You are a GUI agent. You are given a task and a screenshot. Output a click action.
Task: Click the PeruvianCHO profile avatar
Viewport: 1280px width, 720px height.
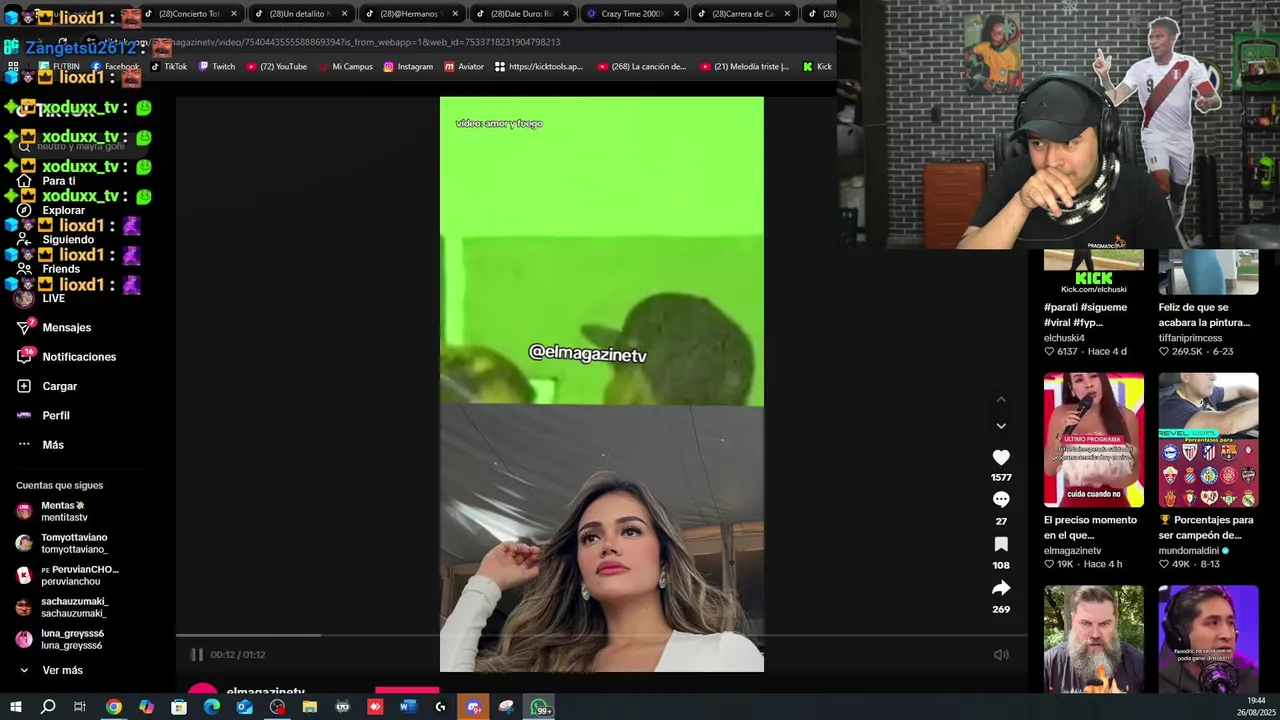pos(24,575)
